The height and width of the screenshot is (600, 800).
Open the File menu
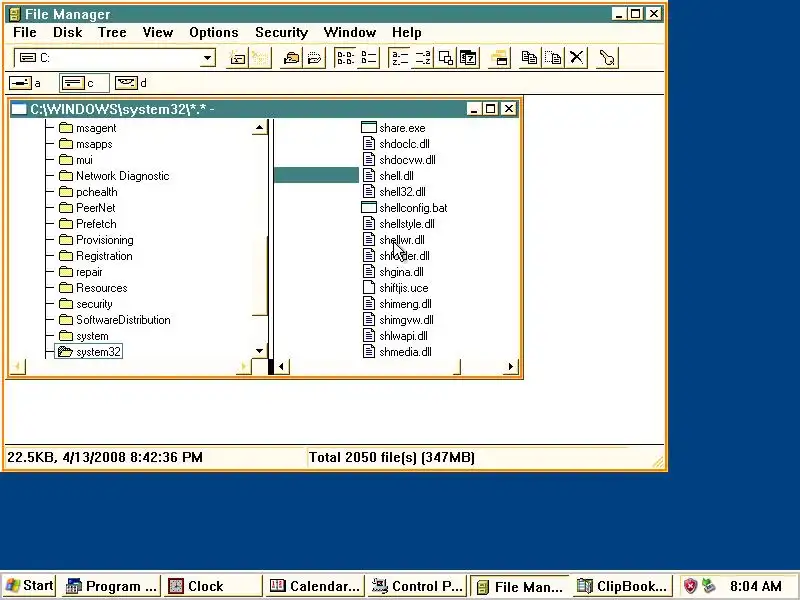tap(25, 33)
